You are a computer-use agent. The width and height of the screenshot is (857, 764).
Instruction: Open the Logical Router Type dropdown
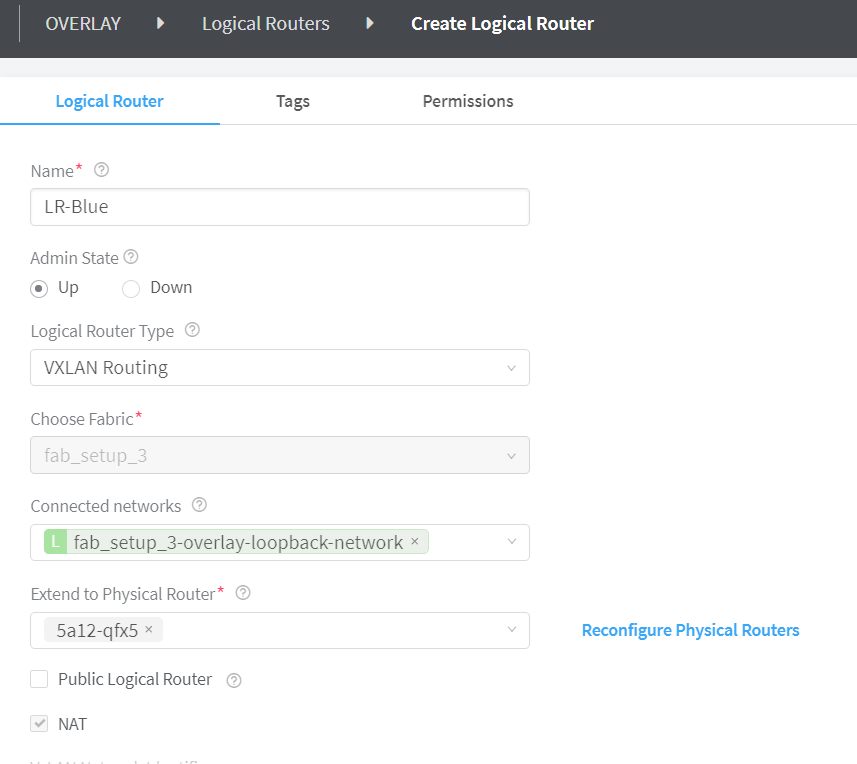(x=280, y=368)
